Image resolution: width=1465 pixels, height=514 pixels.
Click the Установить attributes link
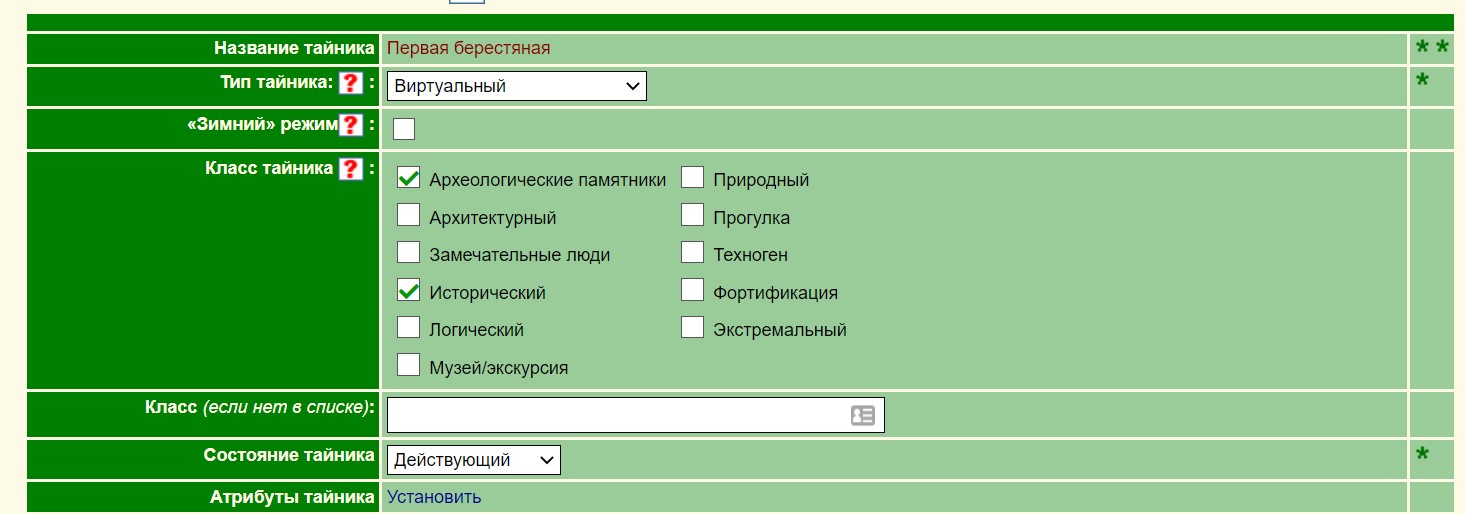pos(434,497)
